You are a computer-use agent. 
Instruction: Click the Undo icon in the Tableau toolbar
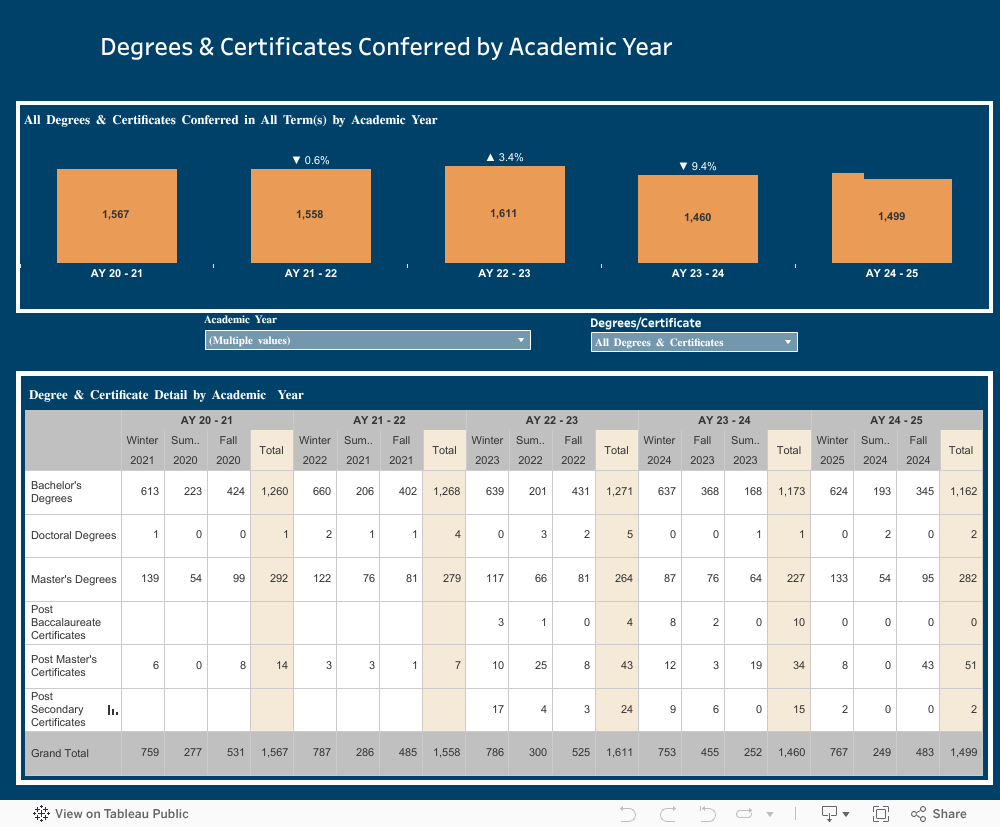click(628, 813)
